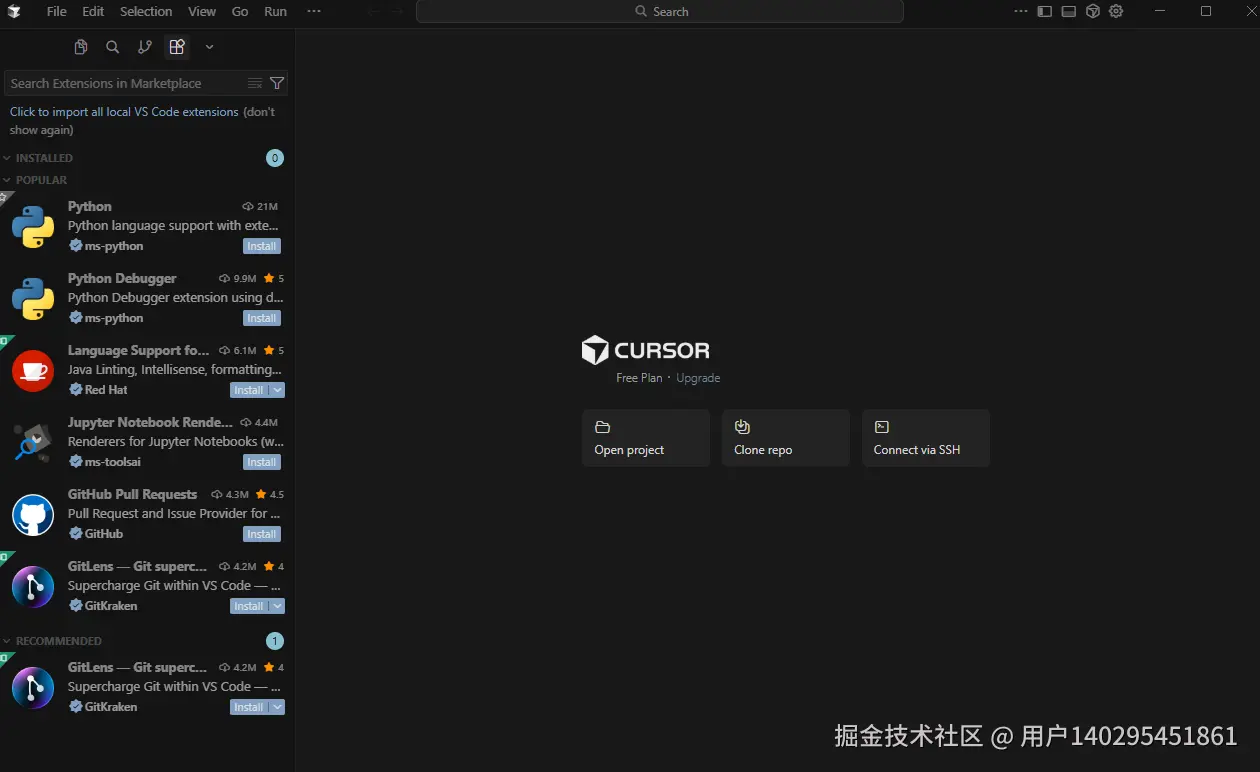Click import all local VS Code extensions link

124,112
